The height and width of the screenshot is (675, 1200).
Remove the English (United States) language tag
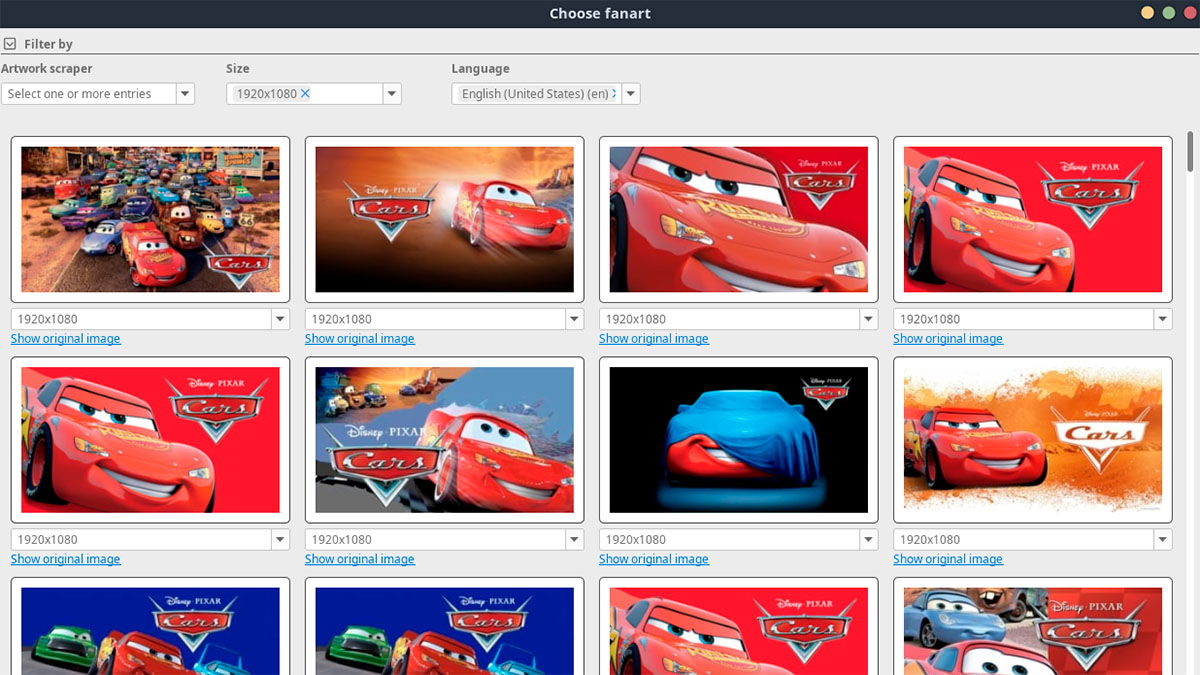(x=615, y=93)
